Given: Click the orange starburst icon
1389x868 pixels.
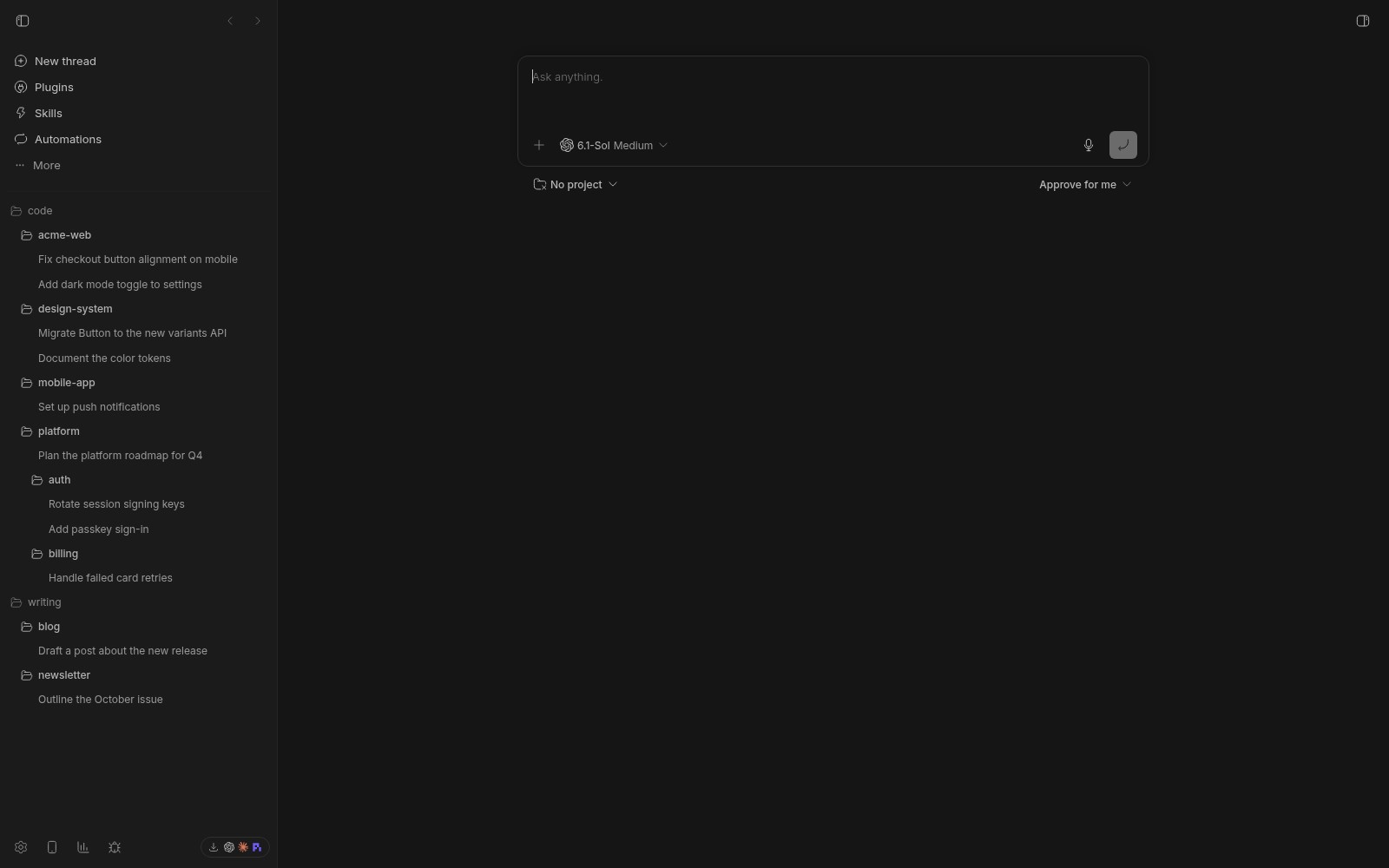Looking at the screenshot, I should 243,847.
